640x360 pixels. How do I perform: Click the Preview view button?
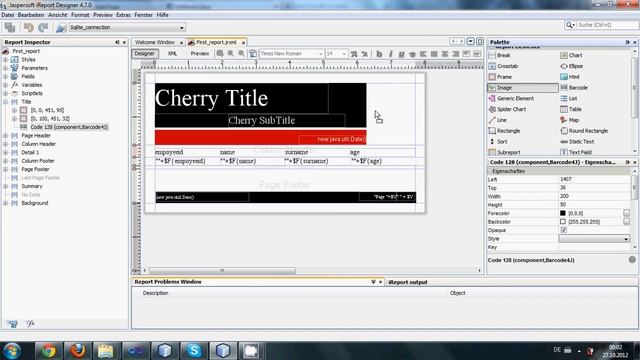(200, 53)
